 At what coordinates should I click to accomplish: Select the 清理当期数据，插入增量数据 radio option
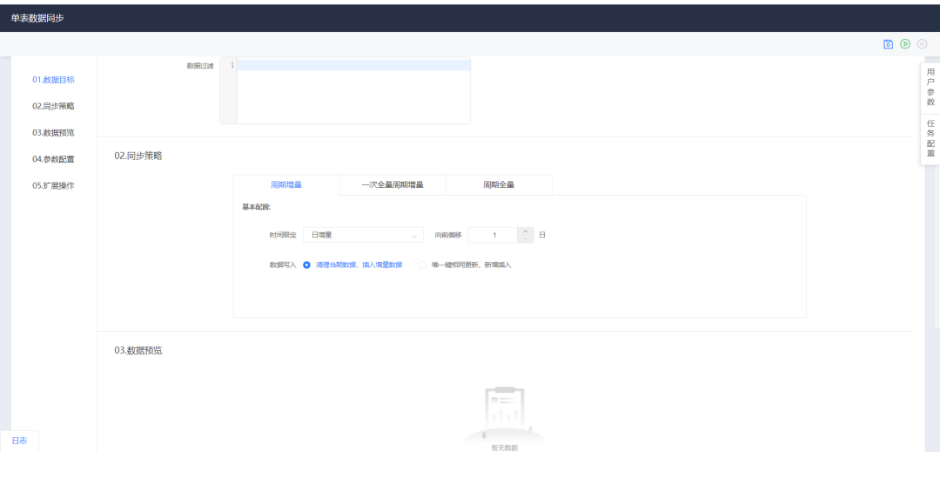coord(307,265)
